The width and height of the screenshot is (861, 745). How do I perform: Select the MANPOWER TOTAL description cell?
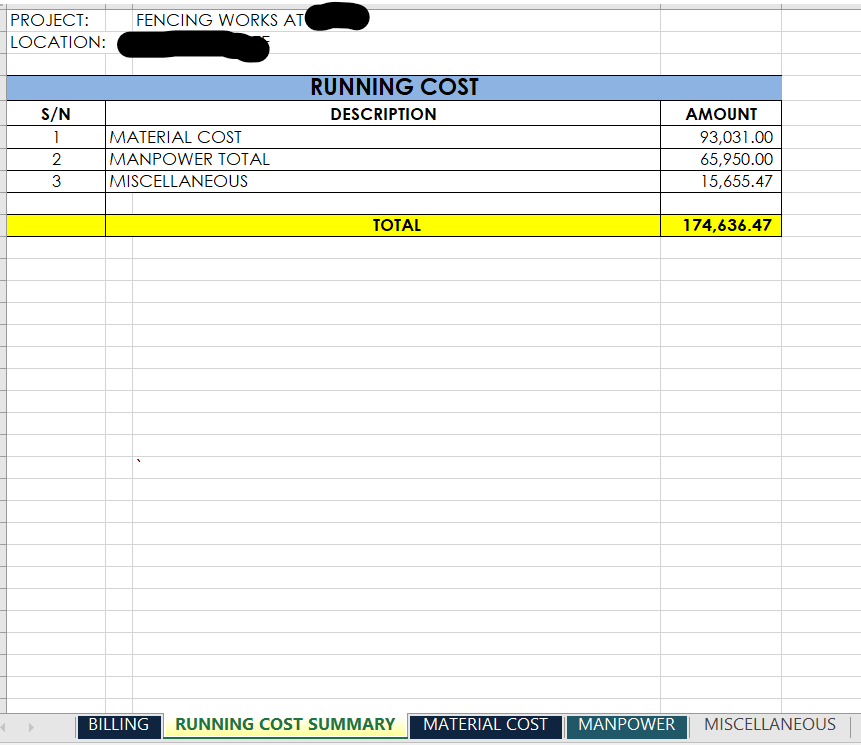(x=190, y=160)
